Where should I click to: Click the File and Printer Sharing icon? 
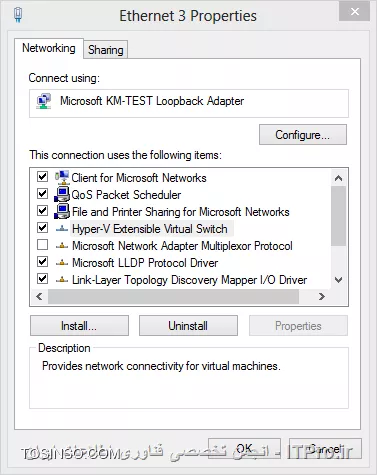coord(62,211)
